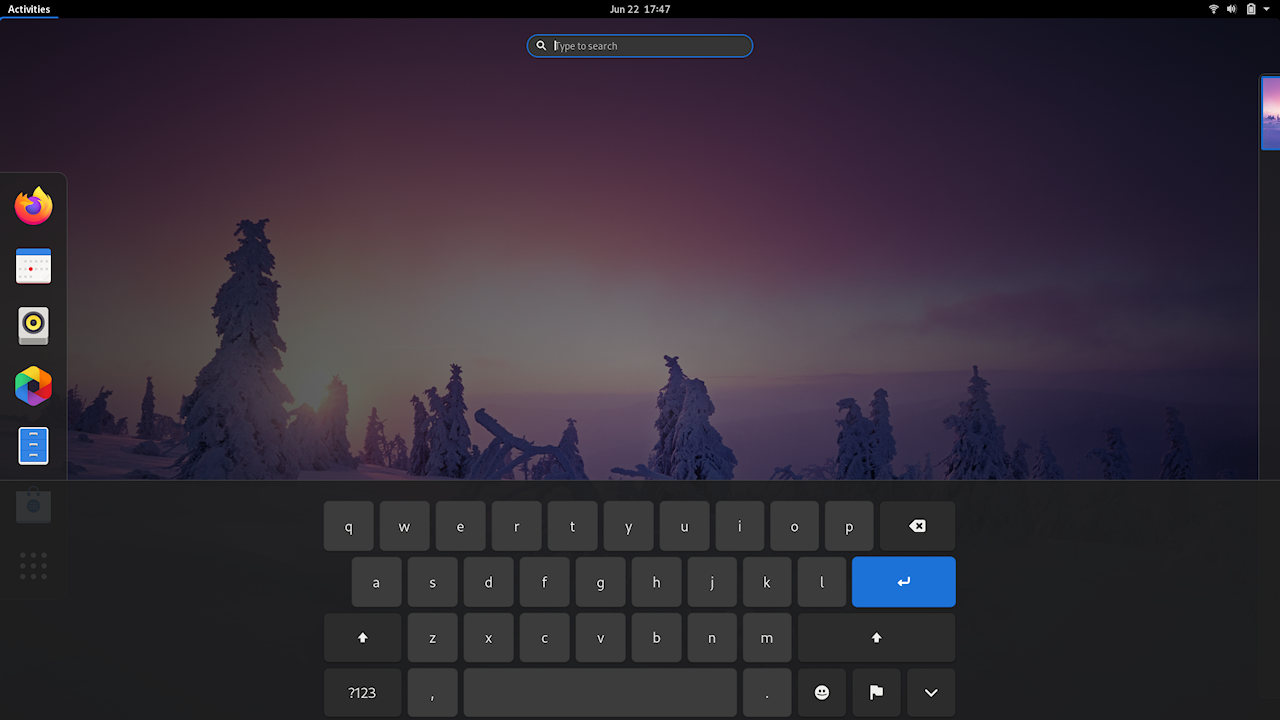Open system menu dropdown arrow

1267,9
